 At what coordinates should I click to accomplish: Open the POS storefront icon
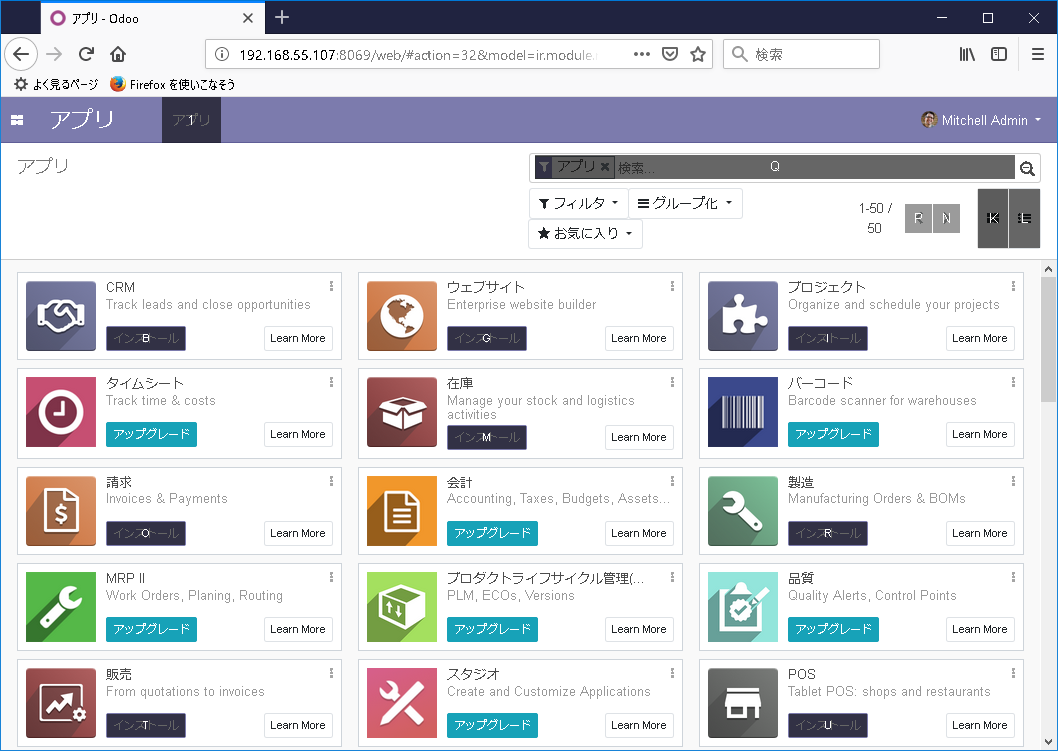click(743, 703)
